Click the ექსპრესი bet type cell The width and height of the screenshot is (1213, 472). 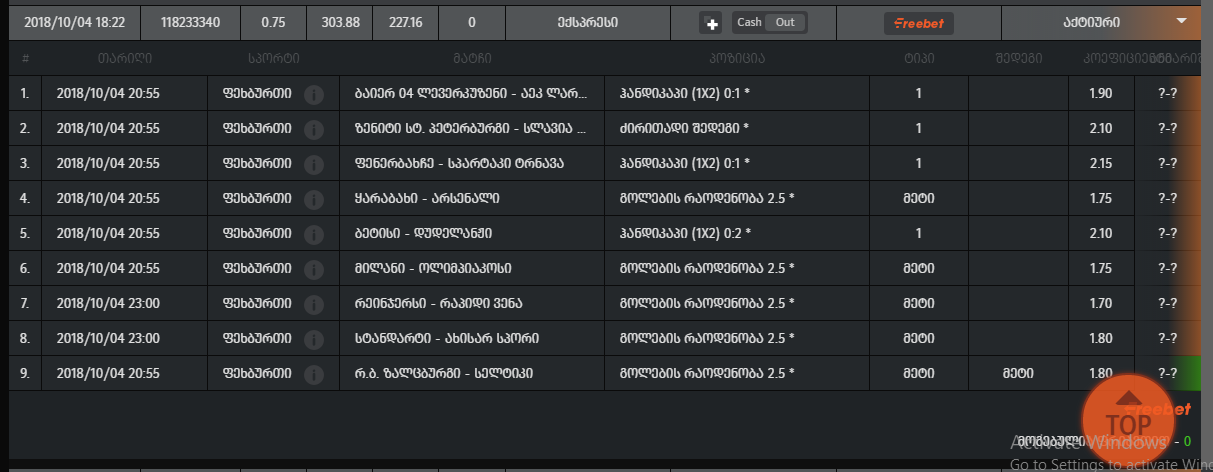pos(586,22)
